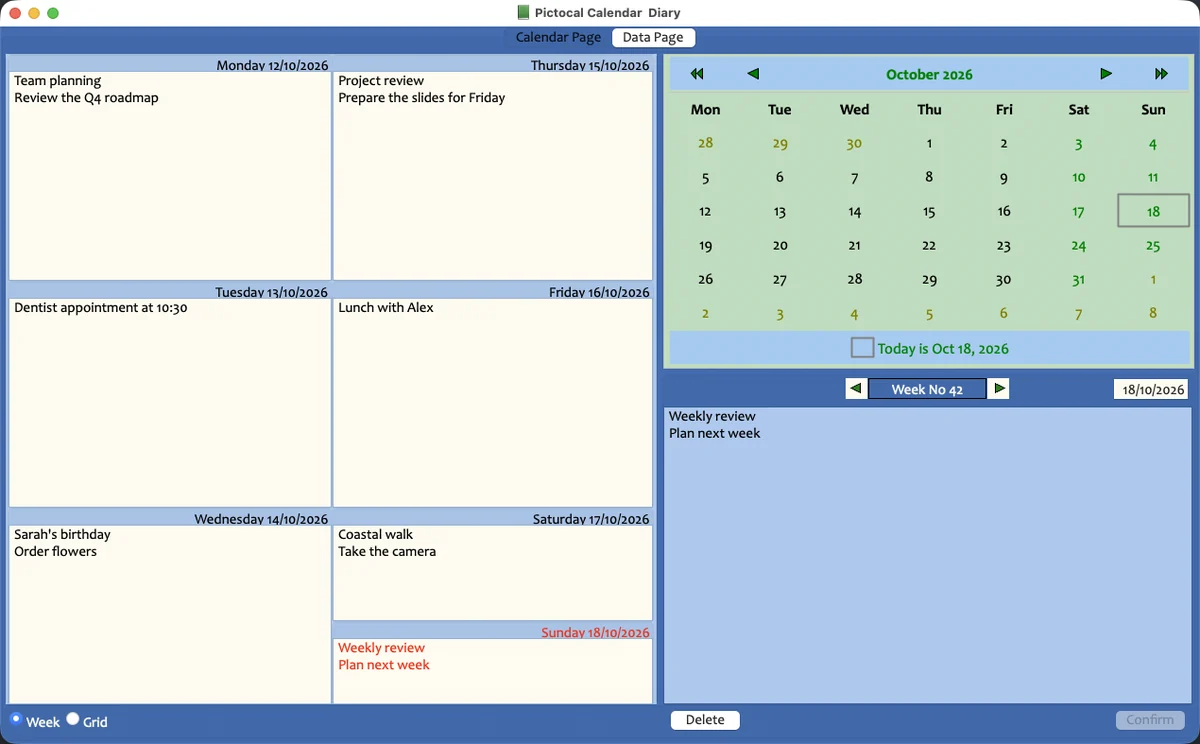This screenshot has width=1200, height=744.
Task: Jump back one year with double-left arrow
Action: click(x=697, y=74)
